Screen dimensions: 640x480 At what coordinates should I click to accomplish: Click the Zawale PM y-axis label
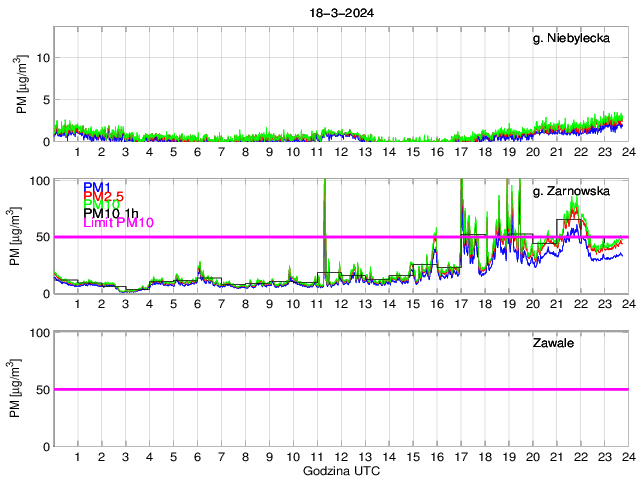pos(14,389)
